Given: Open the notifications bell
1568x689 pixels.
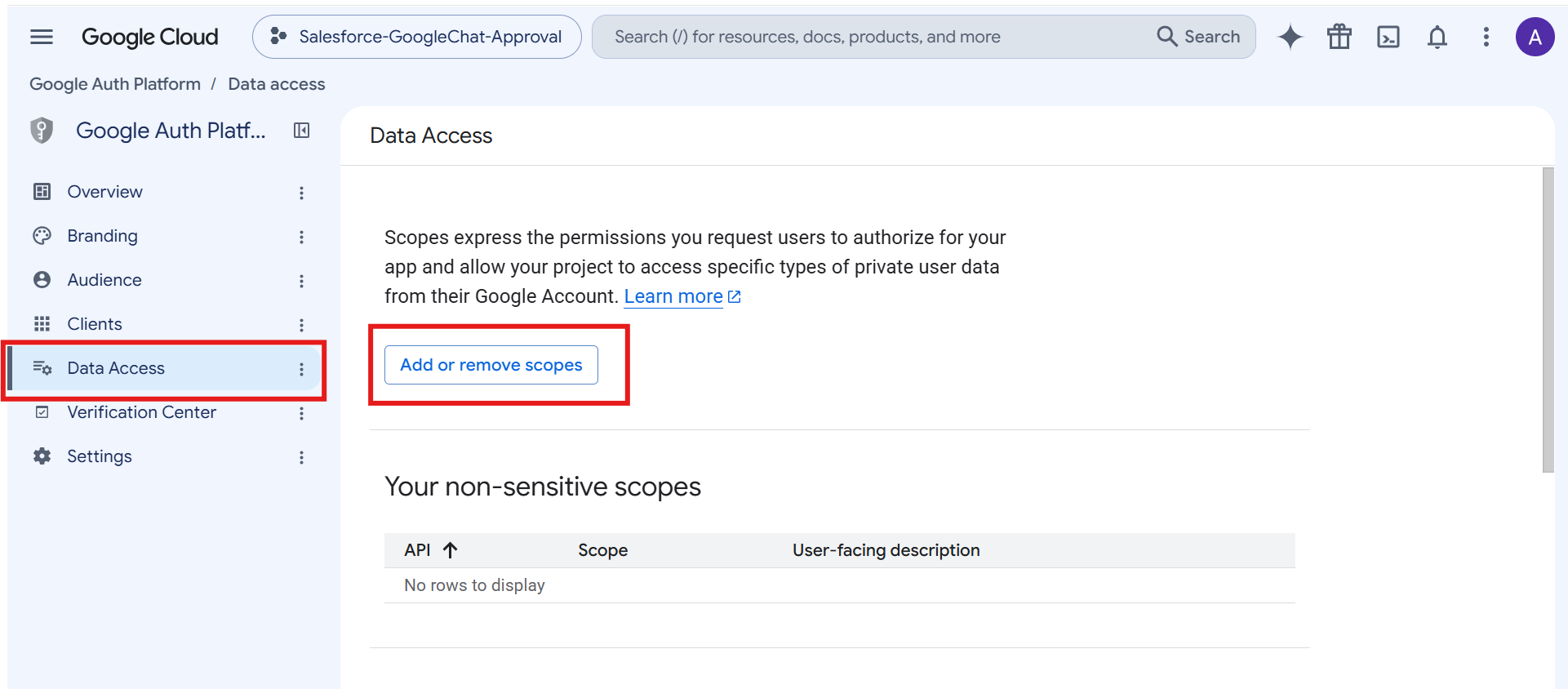Looking at the screenshot, I should pyautogui.click(x=1437, y=37).
